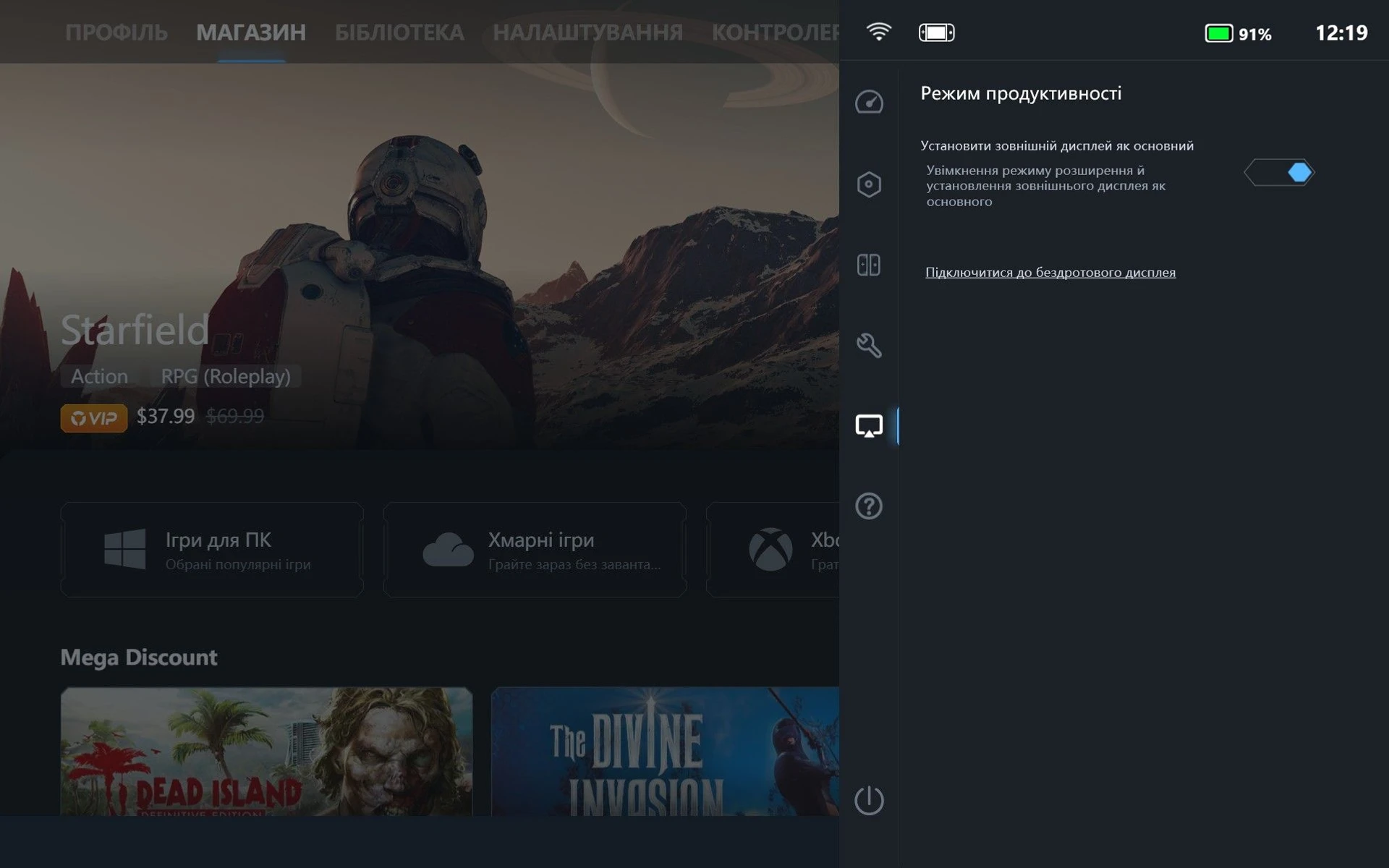
Task: Click the VIP badge on Starfield
Action: point(94,417)
